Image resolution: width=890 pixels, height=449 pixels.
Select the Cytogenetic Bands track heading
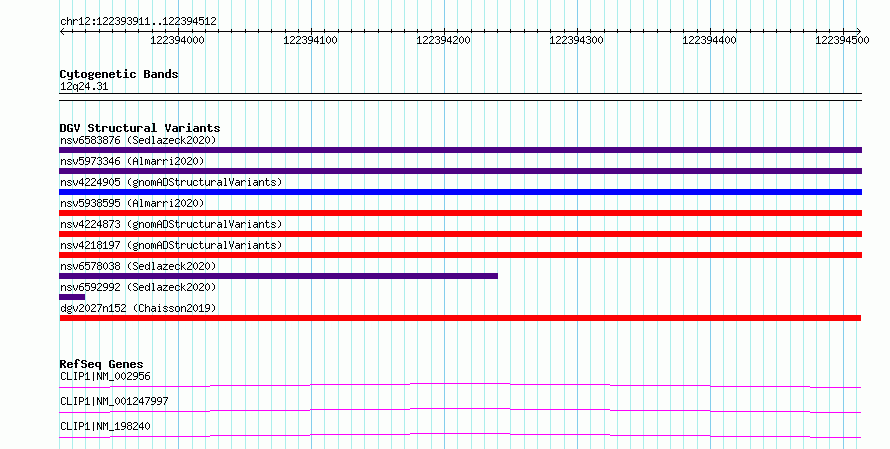[119, 74]
